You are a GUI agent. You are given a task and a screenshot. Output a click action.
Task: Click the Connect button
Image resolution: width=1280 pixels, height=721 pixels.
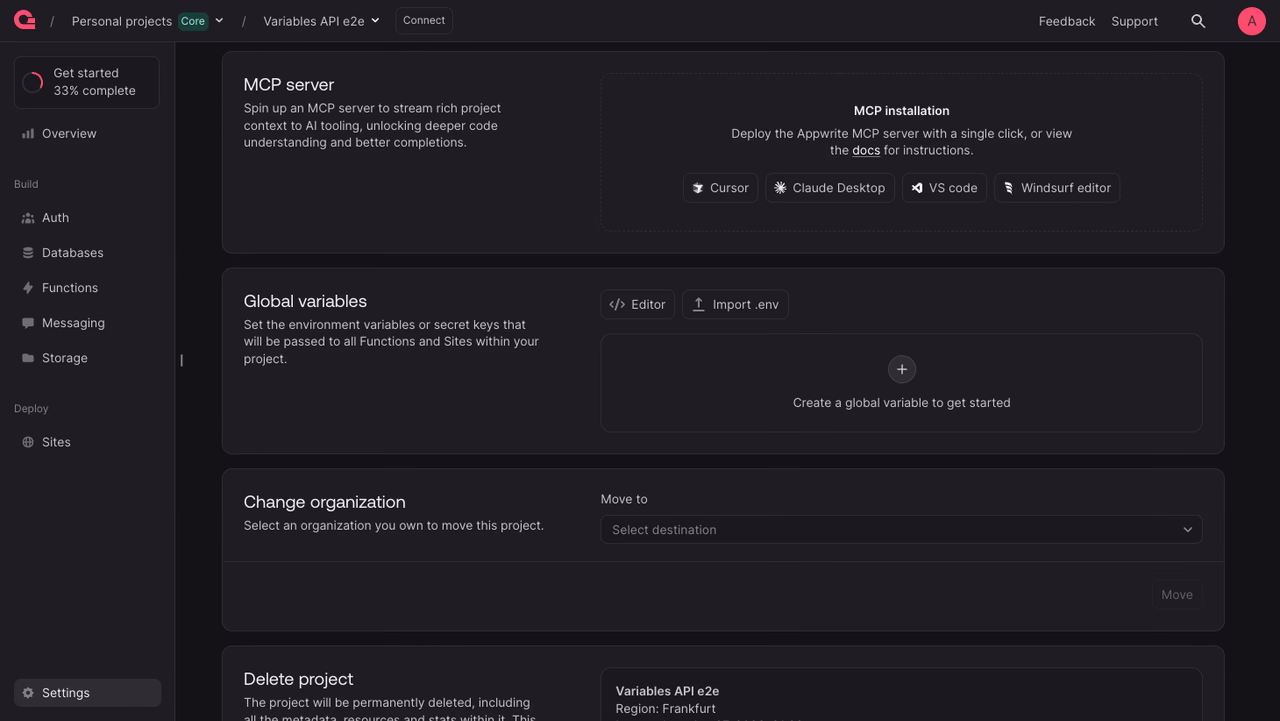point(424,21)
